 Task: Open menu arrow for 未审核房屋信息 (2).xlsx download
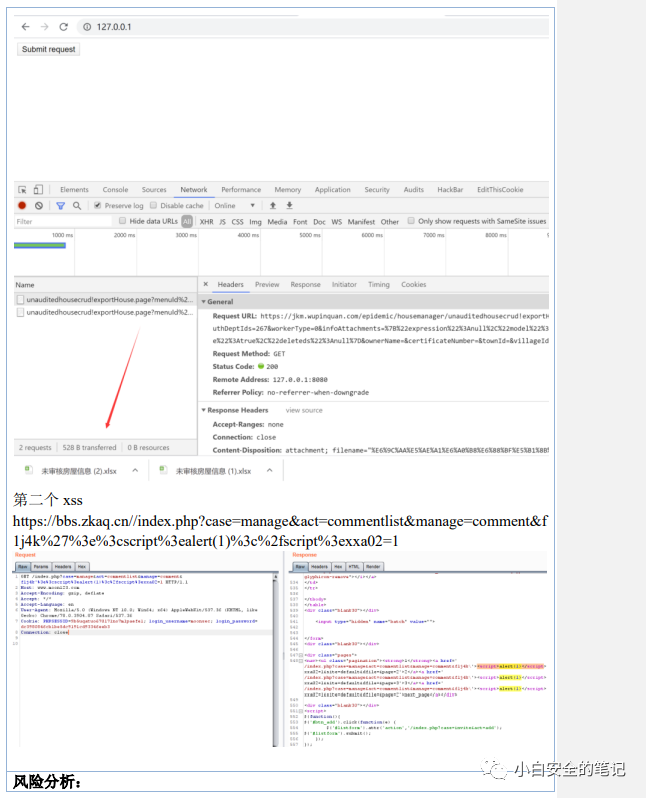[x=135, y=471]
